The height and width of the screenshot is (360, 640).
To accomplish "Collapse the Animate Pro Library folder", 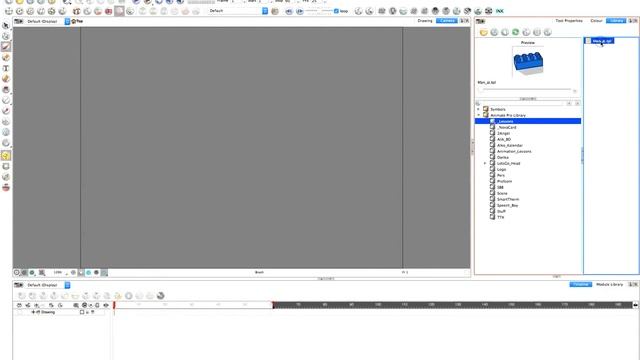I will [x=478, y=115].
